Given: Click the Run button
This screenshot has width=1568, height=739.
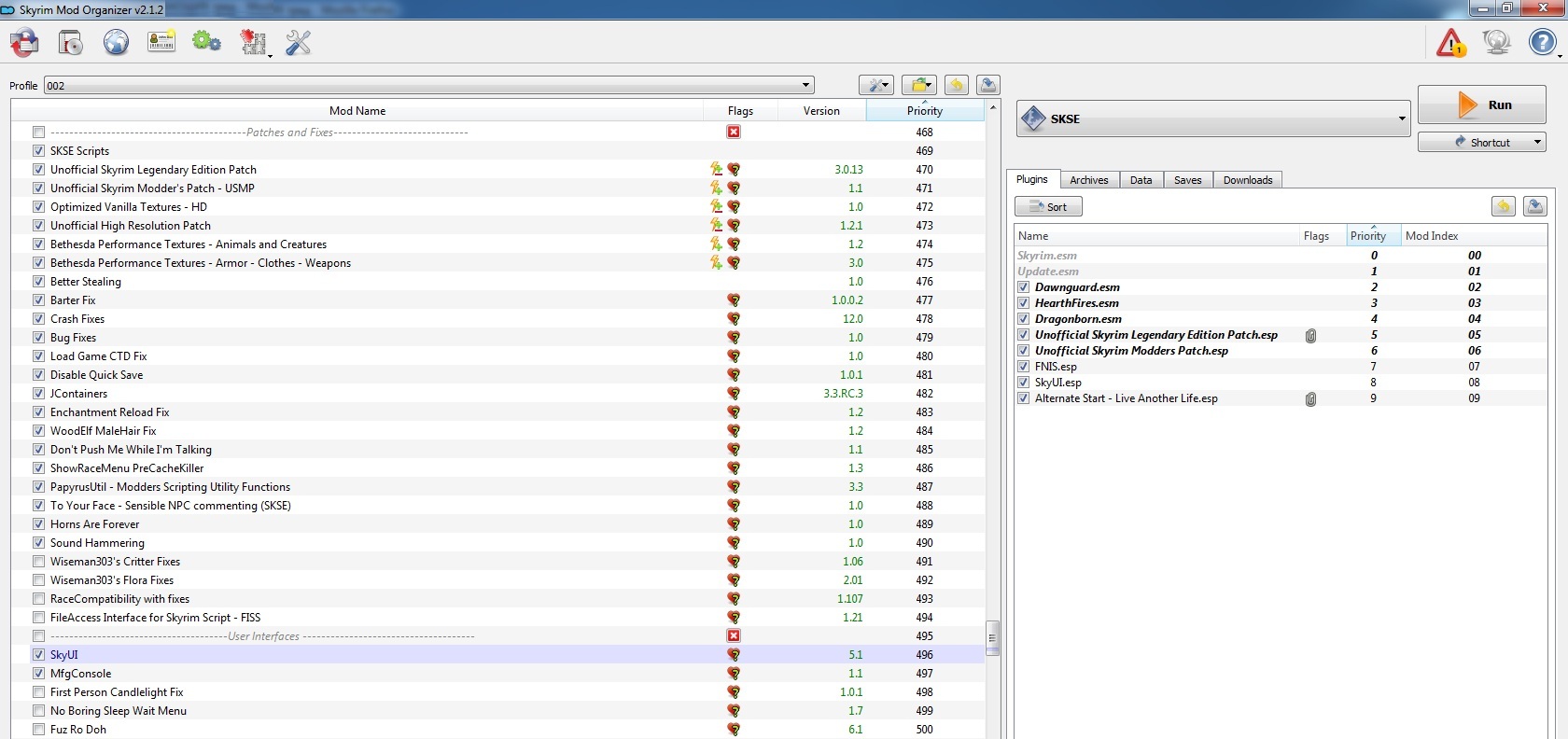Looking at the screenshot, I should tap(1482, 105).
